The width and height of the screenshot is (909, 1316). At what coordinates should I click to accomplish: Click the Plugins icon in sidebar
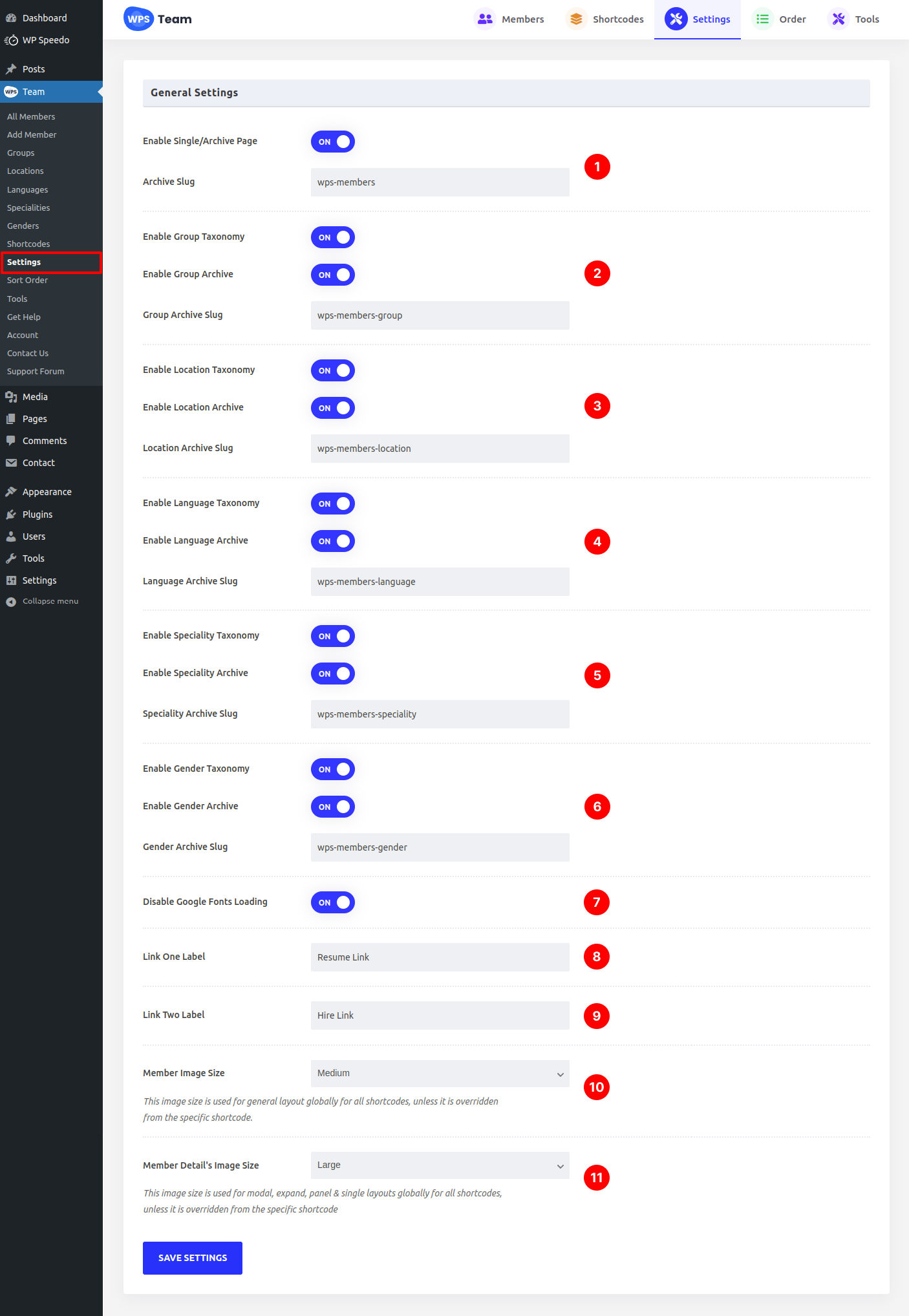click(11, 515)
